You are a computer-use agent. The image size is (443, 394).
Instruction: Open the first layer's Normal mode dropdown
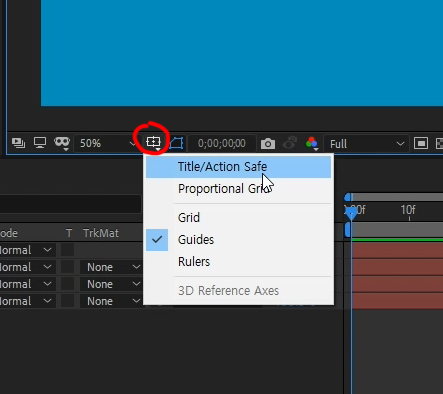click(x=27, y=250)
